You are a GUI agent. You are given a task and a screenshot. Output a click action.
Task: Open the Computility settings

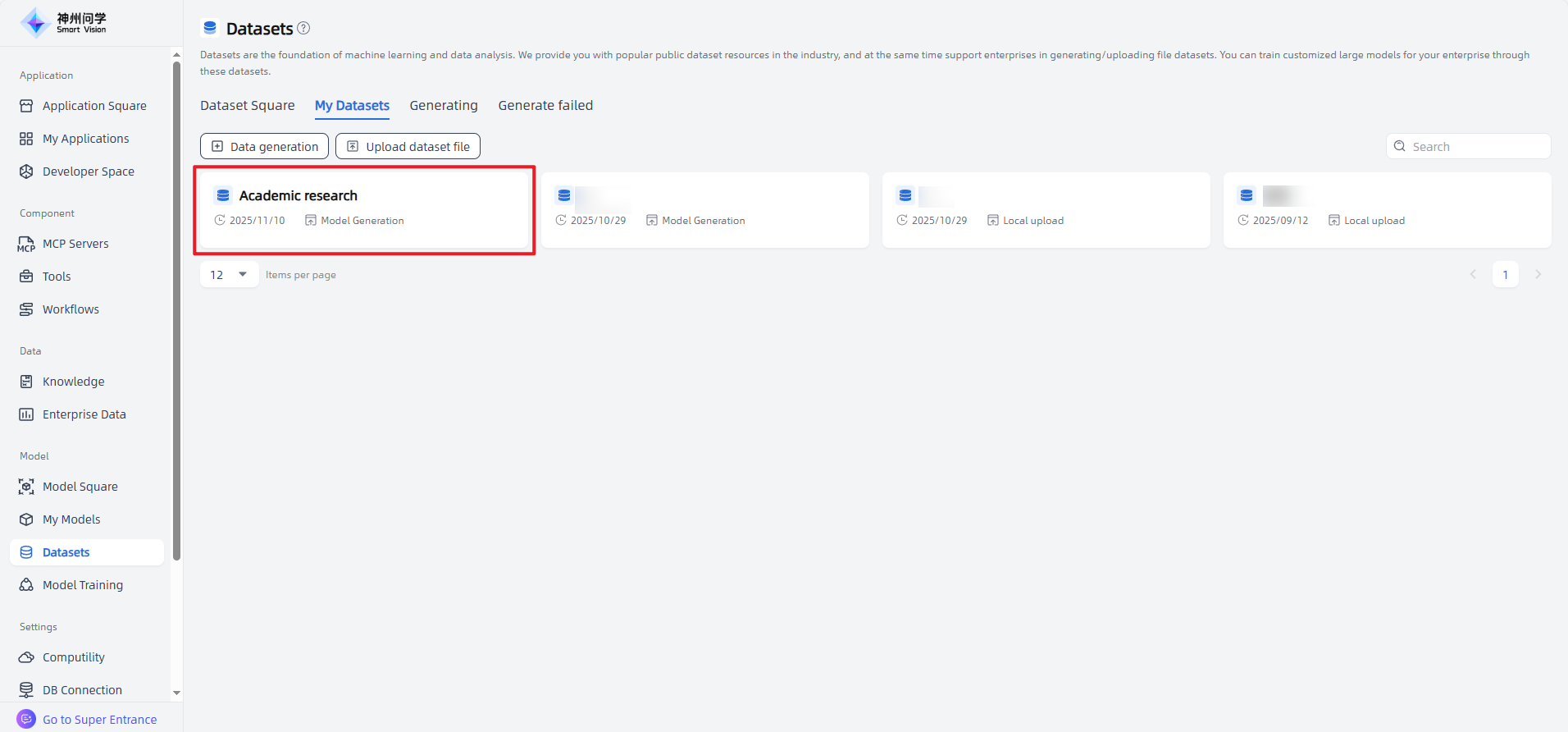73,657
